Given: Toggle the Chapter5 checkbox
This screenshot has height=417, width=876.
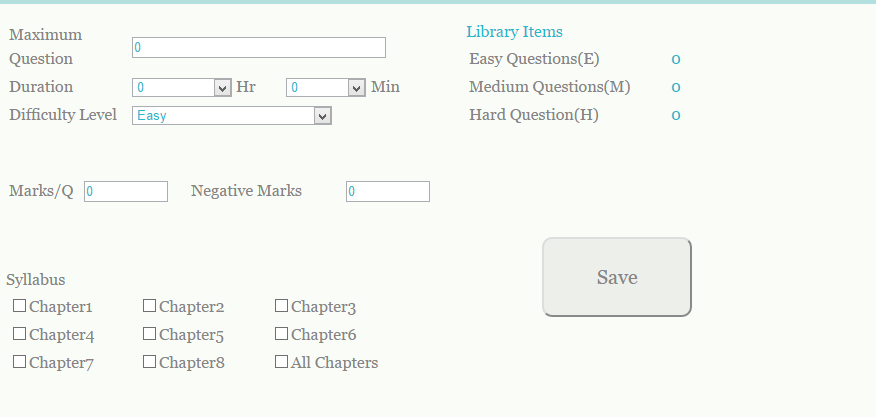Looking at the screenshot, I should (x=149, y=334).
